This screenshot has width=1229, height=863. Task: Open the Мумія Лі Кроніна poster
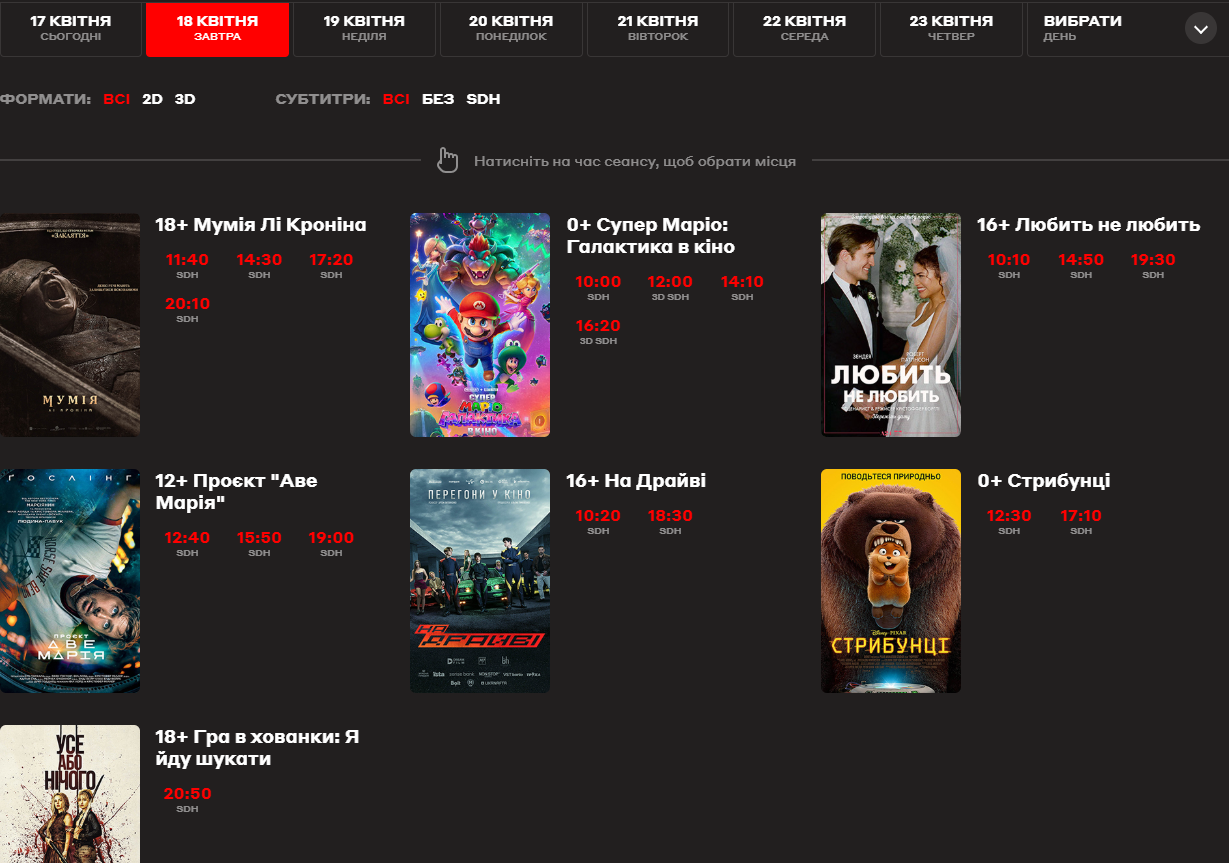[70, 325]
